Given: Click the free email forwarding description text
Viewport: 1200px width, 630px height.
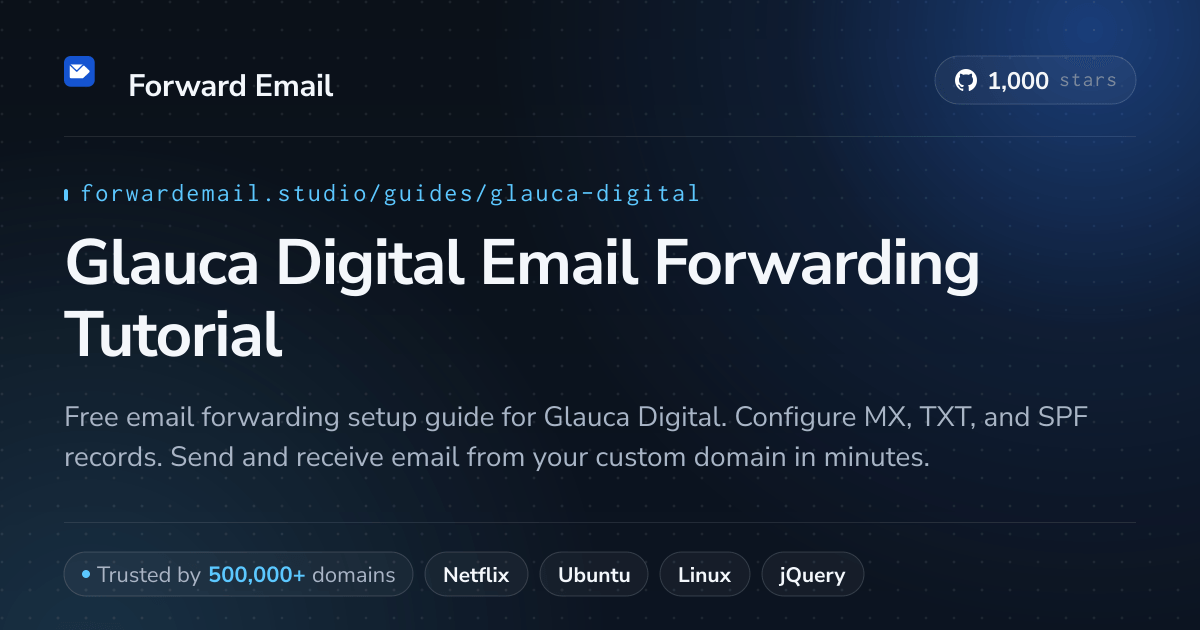Looking at the screenshot, I should tap(576, 437).
